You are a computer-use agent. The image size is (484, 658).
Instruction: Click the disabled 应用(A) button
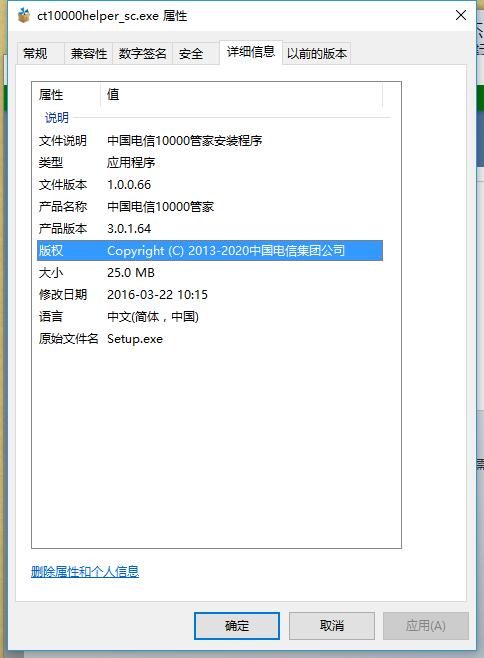426,626
